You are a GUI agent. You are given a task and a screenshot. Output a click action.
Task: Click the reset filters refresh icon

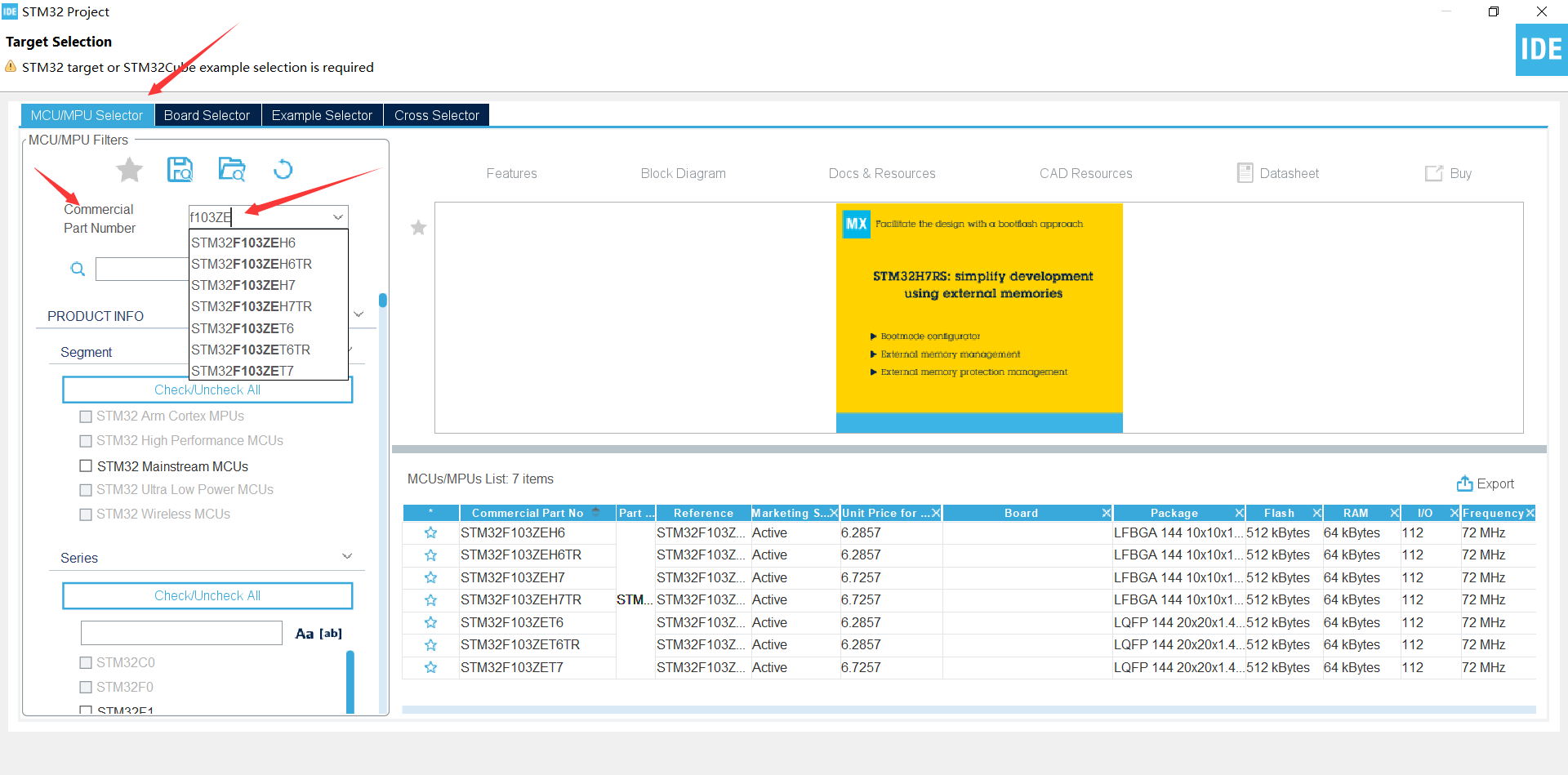(283, 170)
